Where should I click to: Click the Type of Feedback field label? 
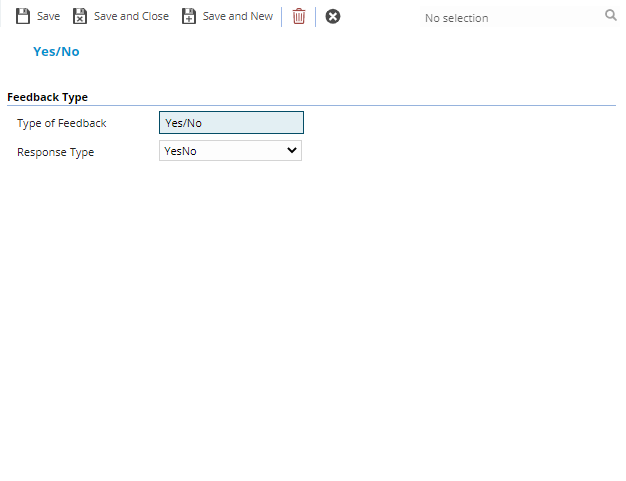(61, 123)
